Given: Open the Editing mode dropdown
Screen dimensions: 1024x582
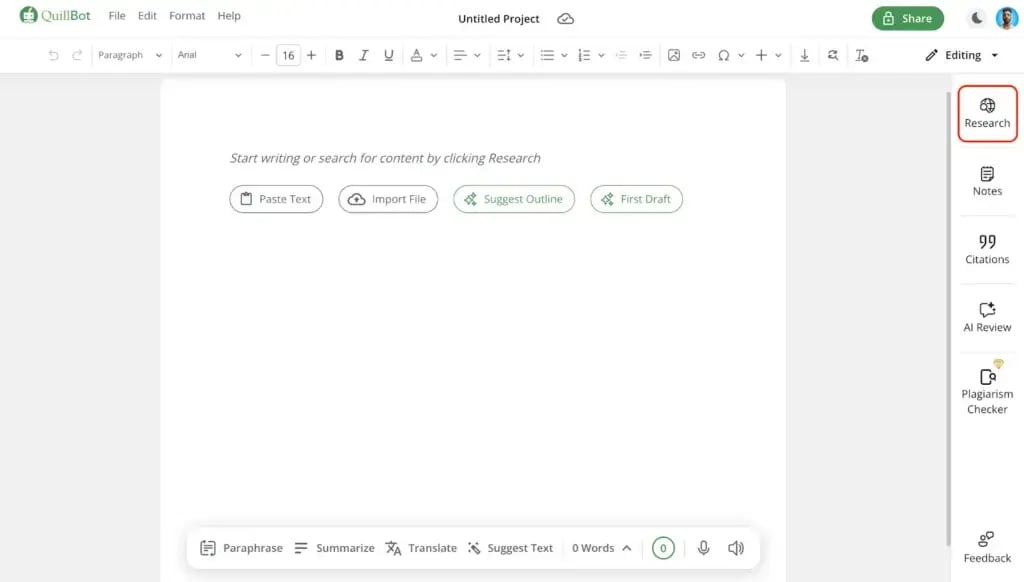Looking at the screenshot, I should 961,55.
